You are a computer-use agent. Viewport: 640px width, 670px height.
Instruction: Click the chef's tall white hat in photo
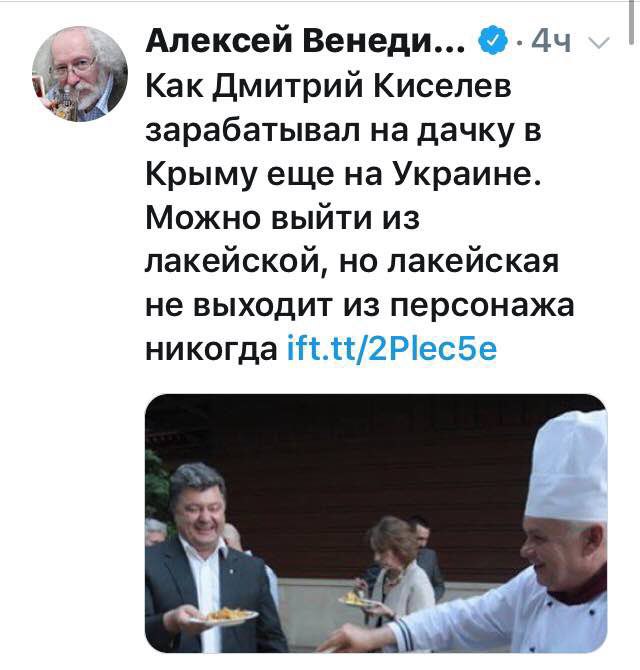point(567,468)
